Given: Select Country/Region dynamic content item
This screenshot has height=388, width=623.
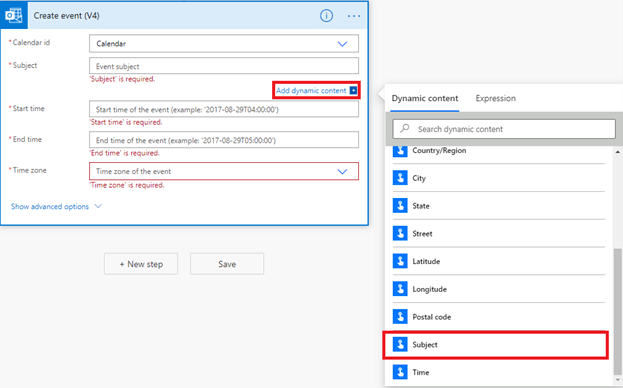Looking at the screenshot, I should pos(499,152).
